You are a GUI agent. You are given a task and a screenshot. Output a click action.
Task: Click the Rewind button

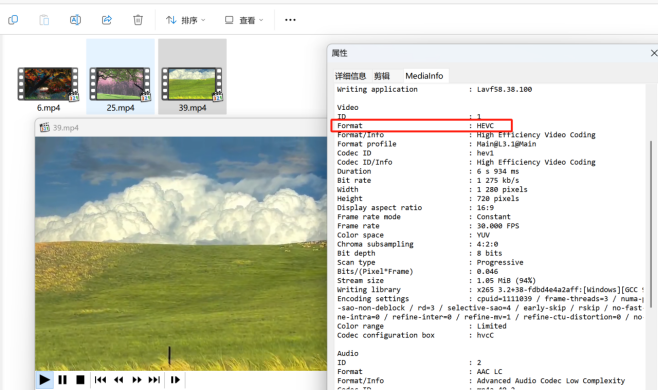tap(119, 380)
